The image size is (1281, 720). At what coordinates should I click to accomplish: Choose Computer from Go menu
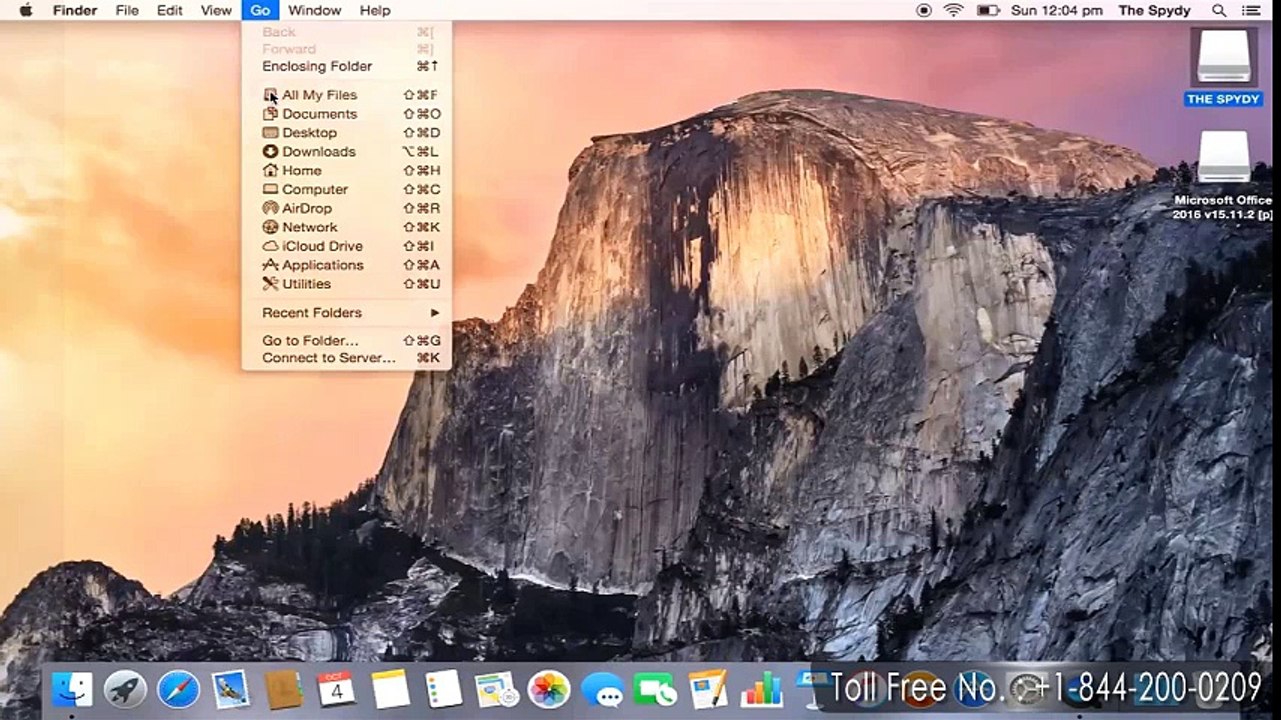[x=346, y=190]
